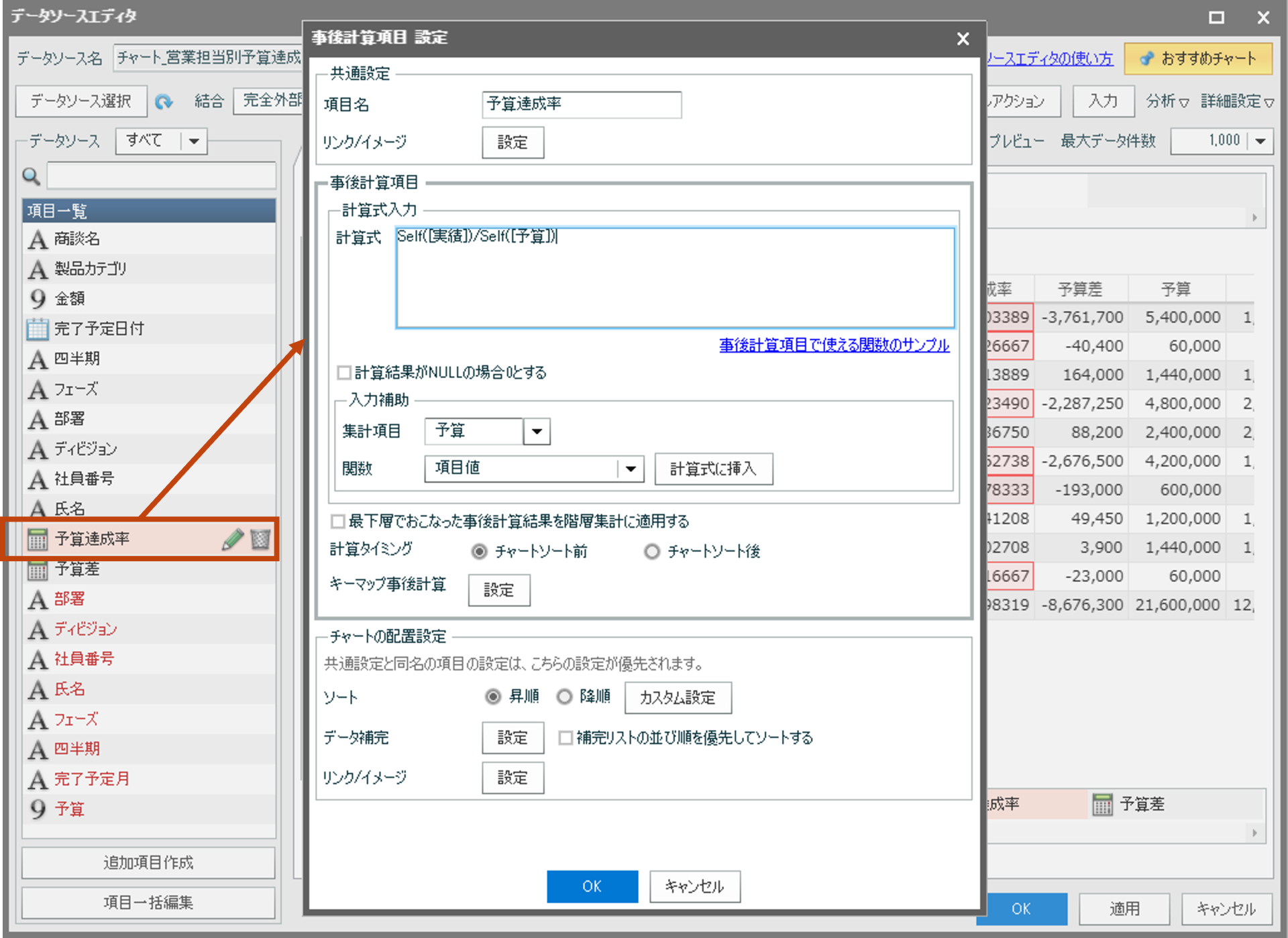This screenshot has height=938, width=1288.
Task: Maximize the データソースエディタ window
Action: pyautogui.click(x=1216, y=17)
